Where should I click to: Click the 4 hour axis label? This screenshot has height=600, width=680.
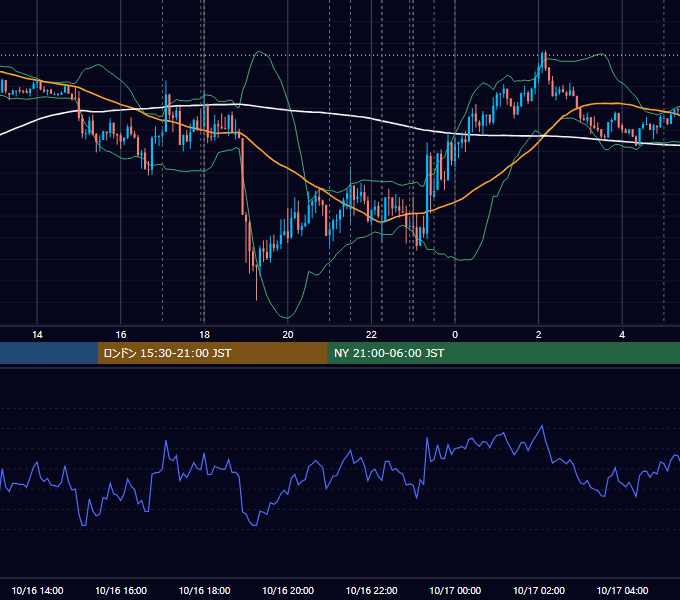click(x=622, y=335)
